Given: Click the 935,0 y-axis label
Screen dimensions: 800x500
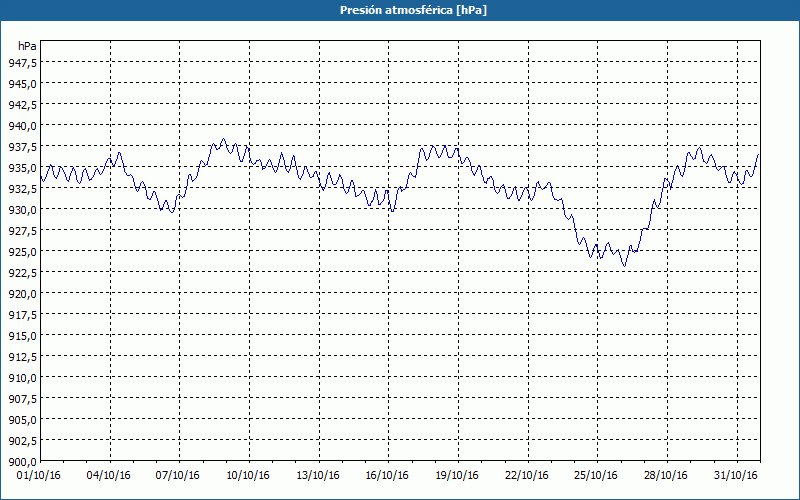Looking at the screenshot, I should pos(21,168).
